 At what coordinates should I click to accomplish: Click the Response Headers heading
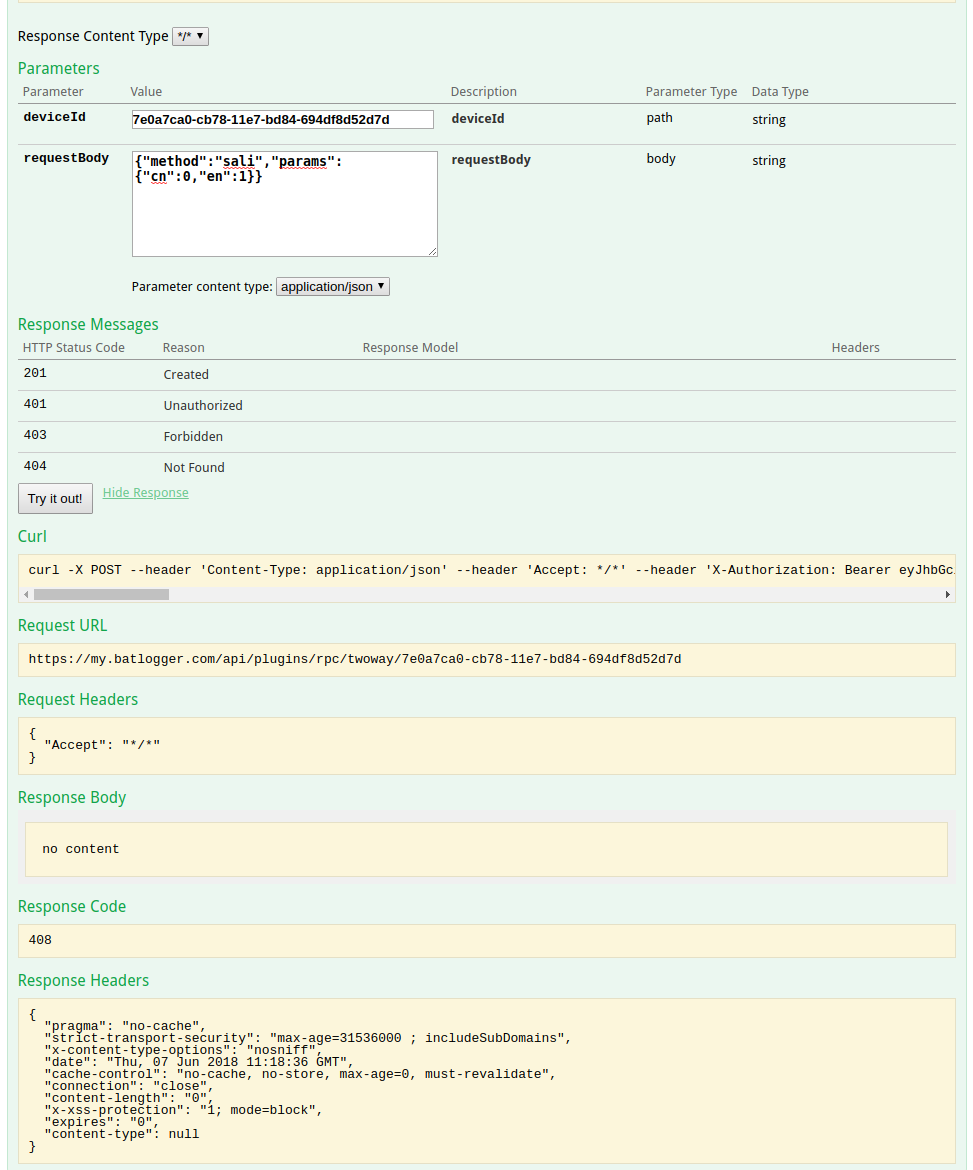[83, 980]
